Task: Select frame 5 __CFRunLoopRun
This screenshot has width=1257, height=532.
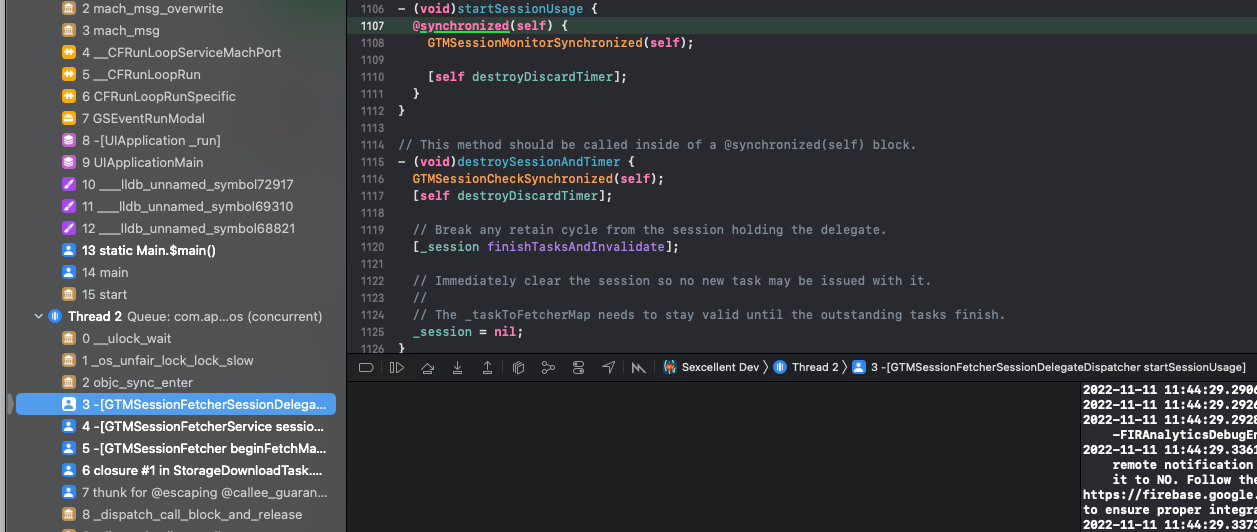Action: point(175,74)
